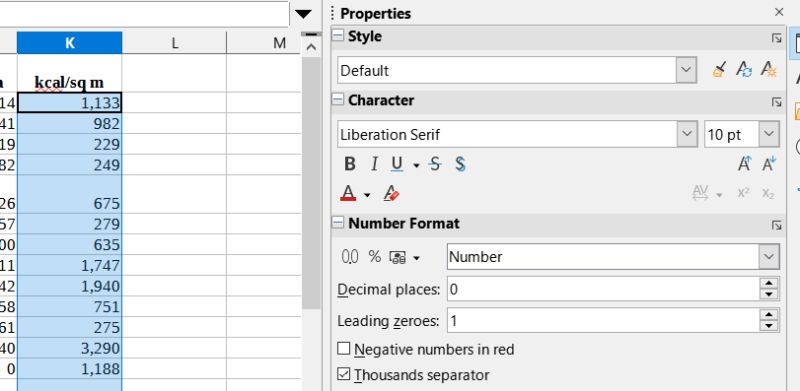Open Number Format more options
Viewport: 800px width, 391px height.
click(x=777, y=225)
